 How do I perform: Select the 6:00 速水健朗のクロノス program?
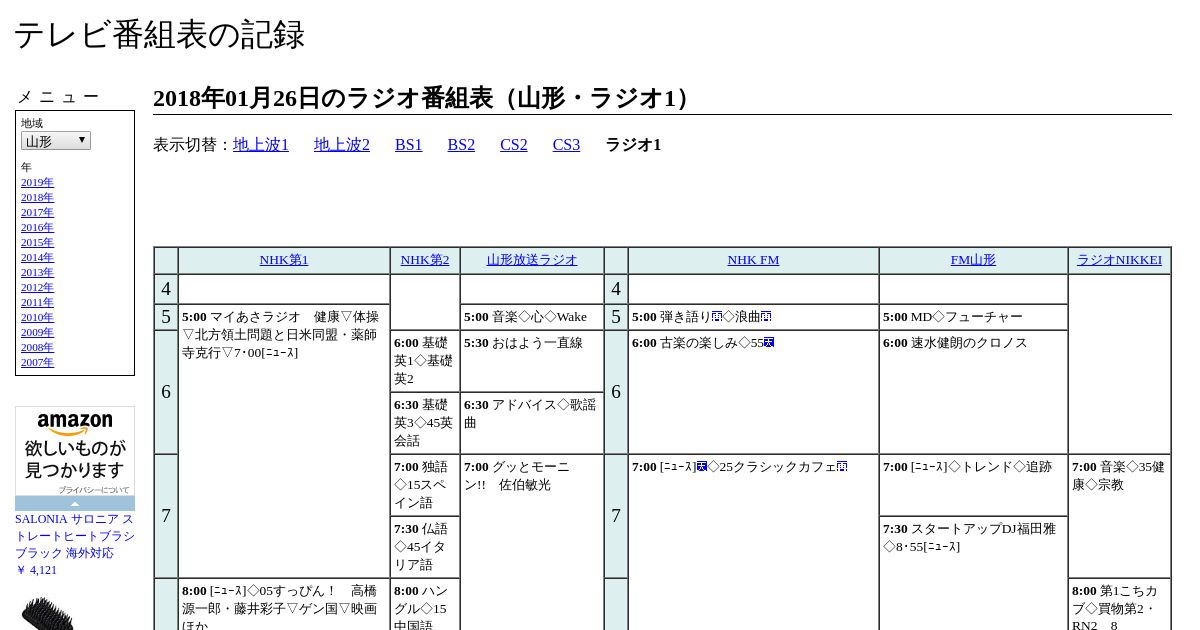pyautogui.click(x=973, y=392)
